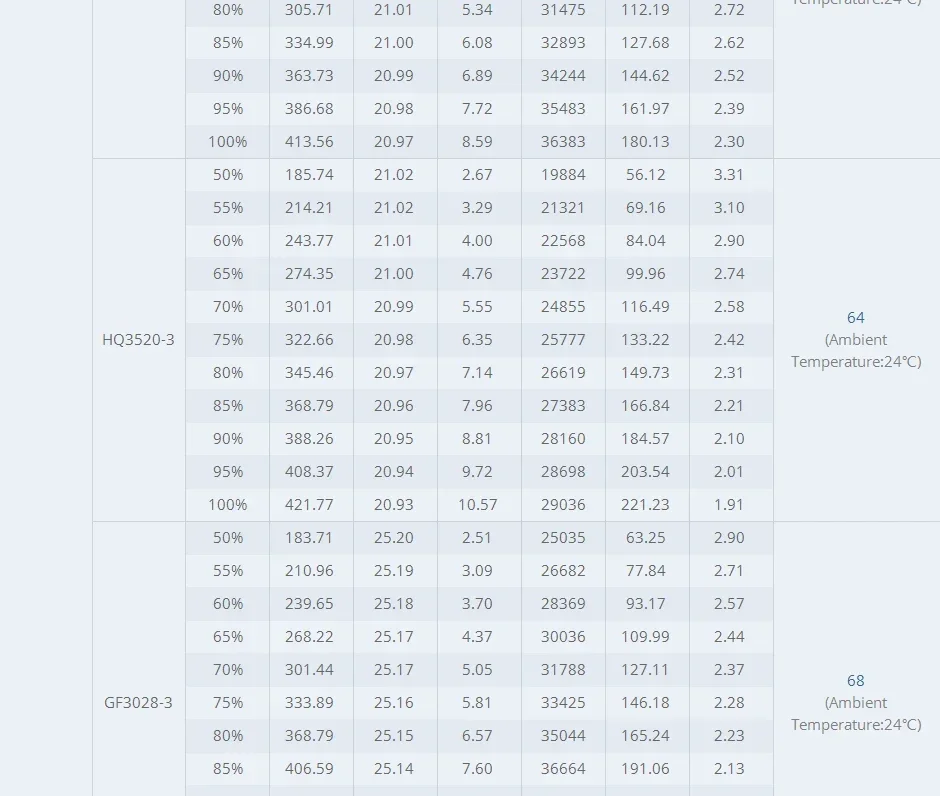This screenshot has width=940, height=796.
Task: Click the 183.71 thrust cell
Action: (x=309, y=538)
